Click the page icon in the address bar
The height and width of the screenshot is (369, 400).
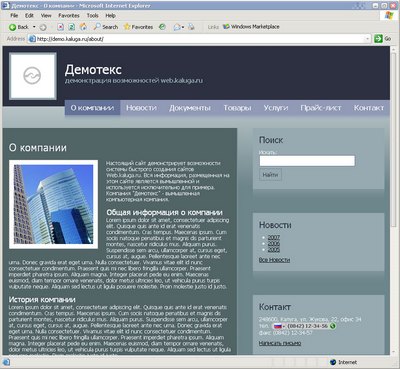coord(32,39)
